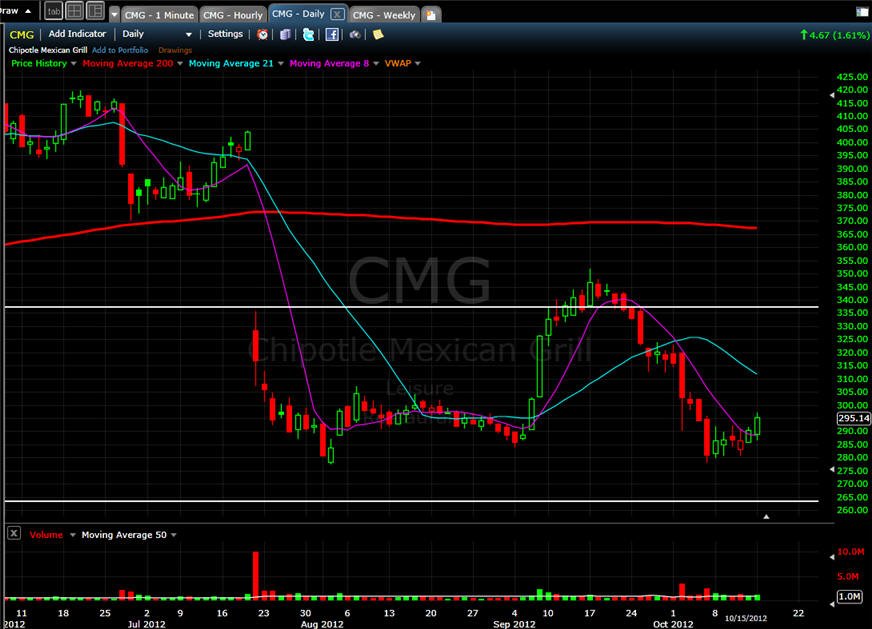Click Add to Portfolio link

coord(120,50)
